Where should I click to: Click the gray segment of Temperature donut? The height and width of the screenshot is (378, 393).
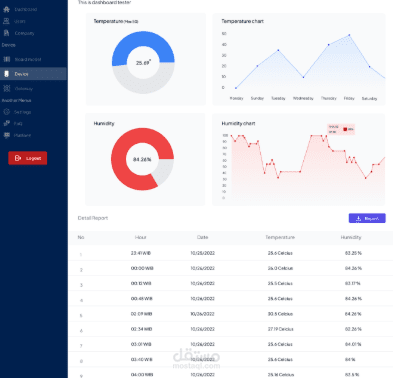[x=143, y=85]
